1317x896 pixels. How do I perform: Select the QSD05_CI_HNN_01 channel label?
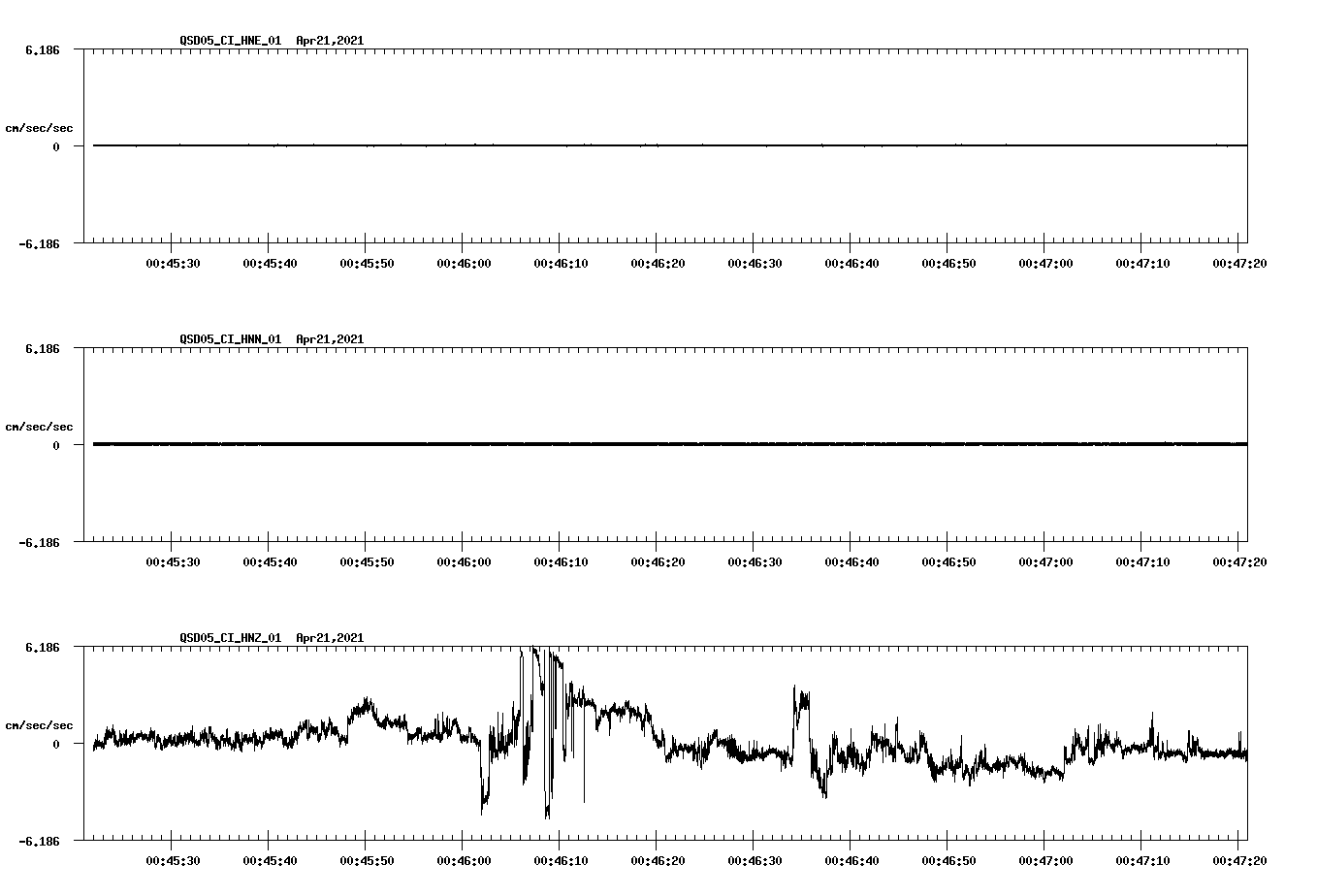231,339
